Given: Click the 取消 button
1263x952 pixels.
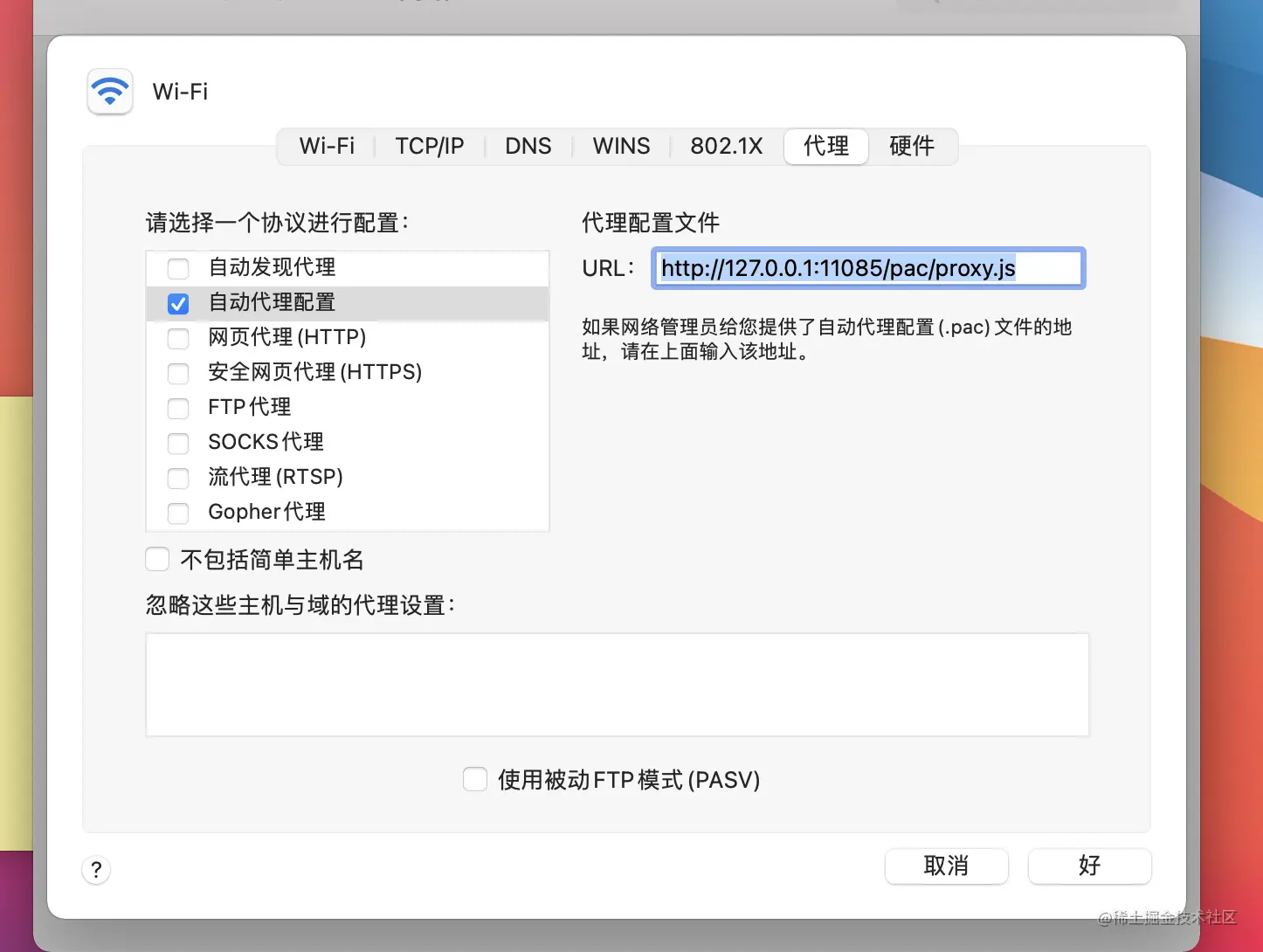Looking at the screenshot, I should [947, 866].
